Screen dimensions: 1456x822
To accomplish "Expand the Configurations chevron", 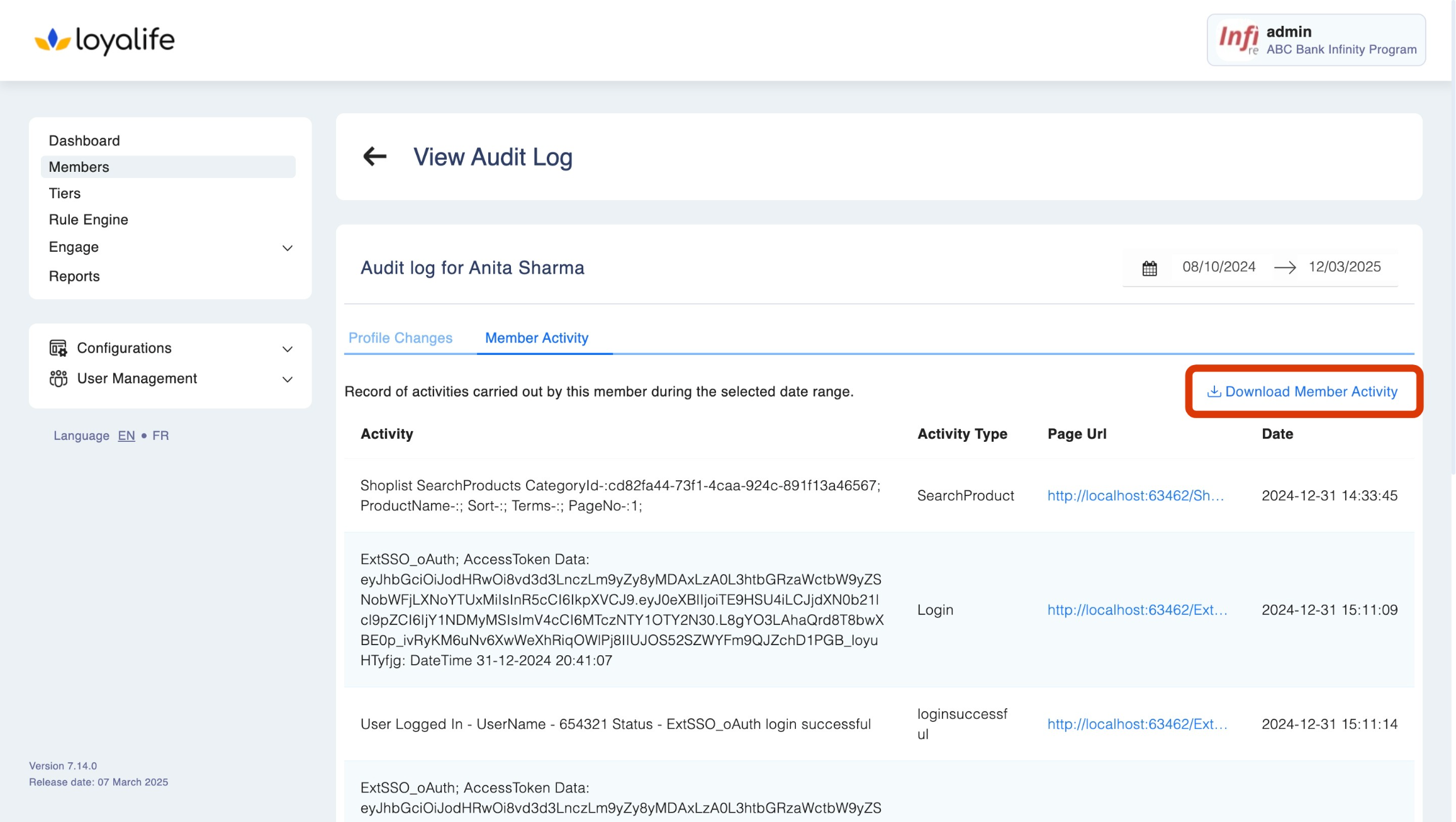I will tap(288, 349).
